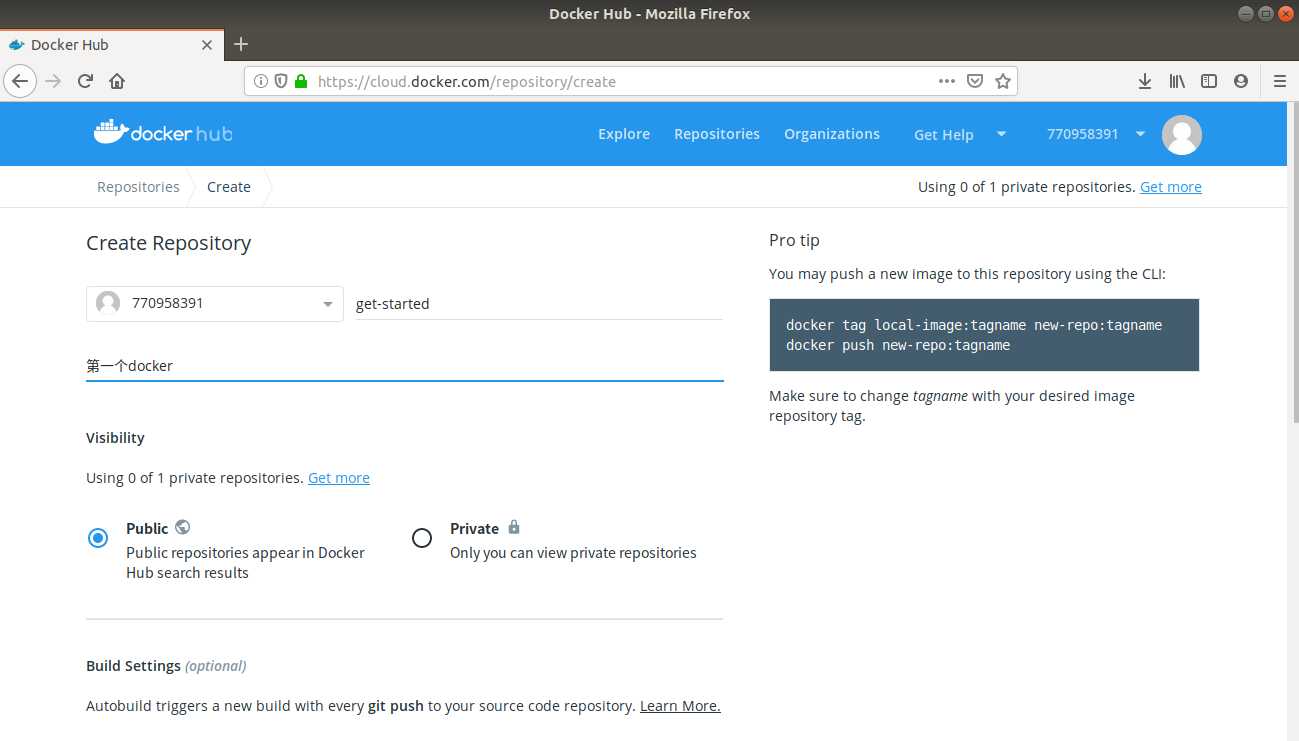Switch to the Docker Hub browser tab
This screenshot has width=1299, height=741.
pos(111,45)
